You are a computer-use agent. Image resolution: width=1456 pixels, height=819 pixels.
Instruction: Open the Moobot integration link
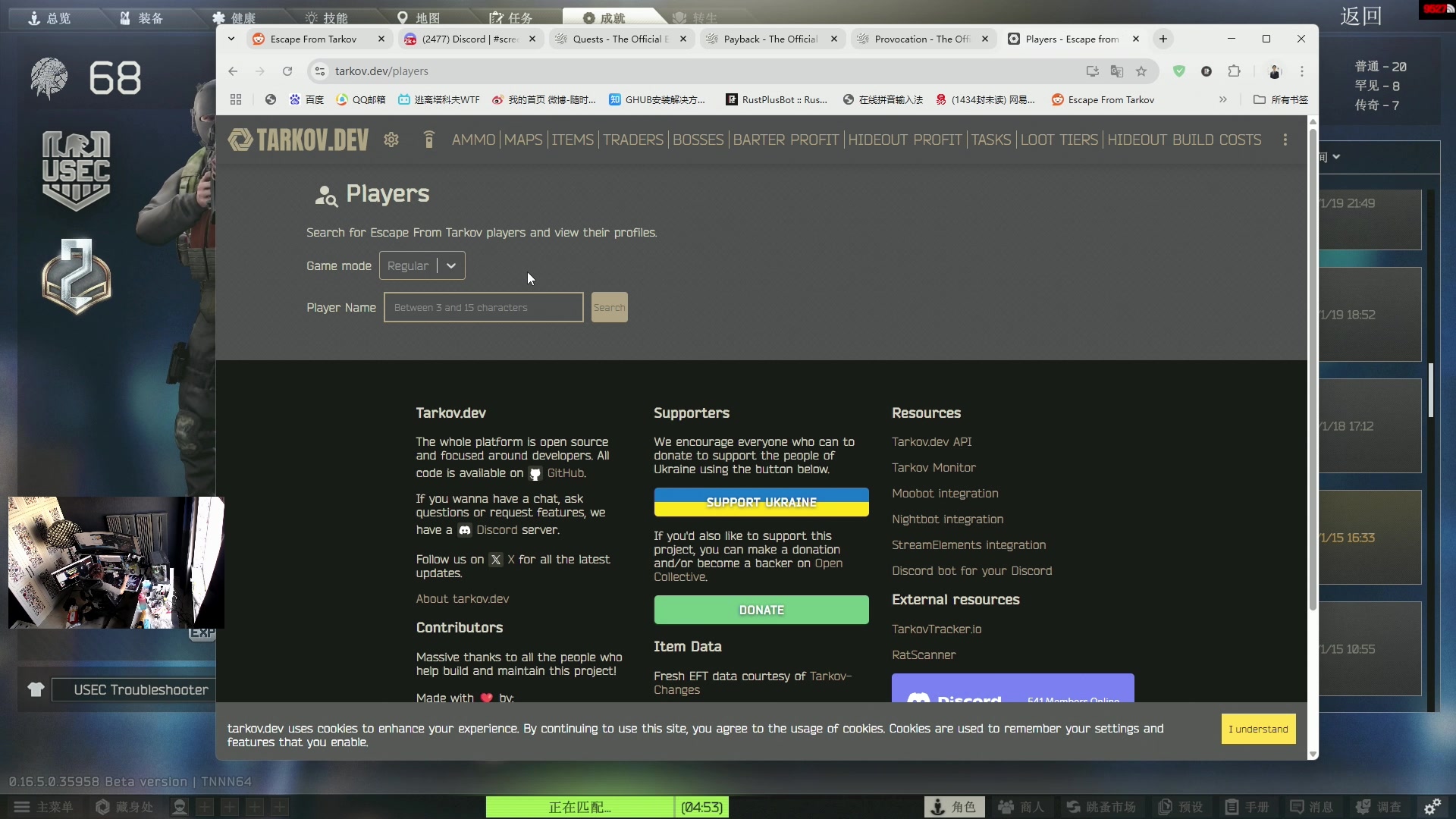point(945,493)
